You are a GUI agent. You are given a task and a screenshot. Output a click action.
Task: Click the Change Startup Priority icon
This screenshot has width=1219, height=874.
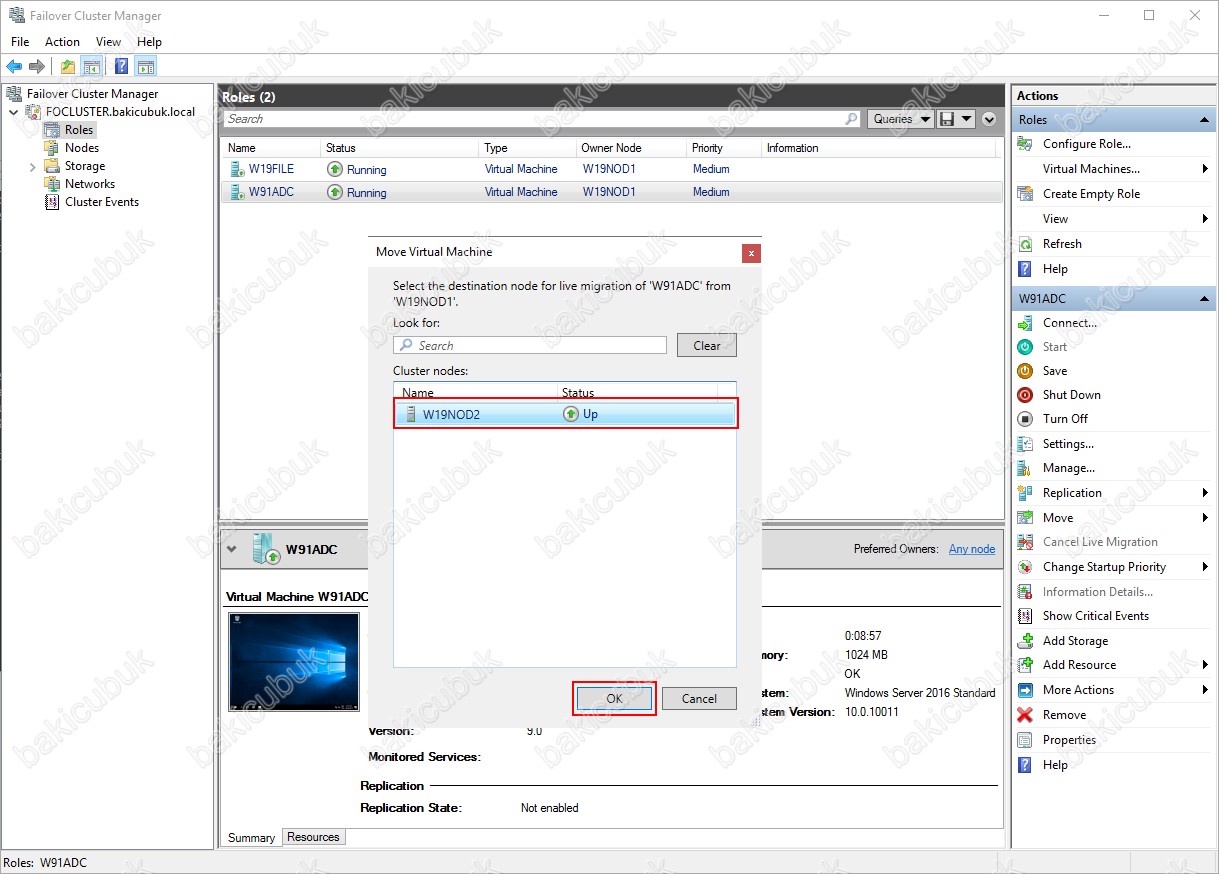pos(1025,567)
